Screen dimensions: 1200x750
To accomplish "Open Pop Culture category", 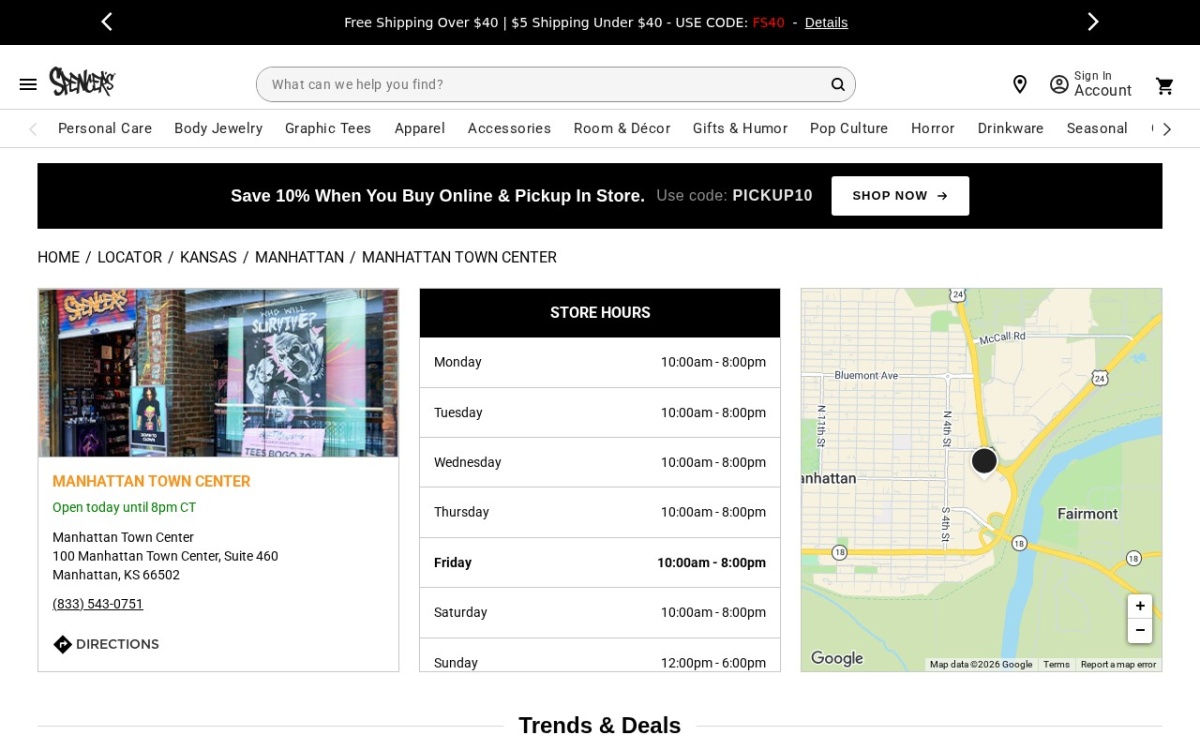I will (849, 128).
